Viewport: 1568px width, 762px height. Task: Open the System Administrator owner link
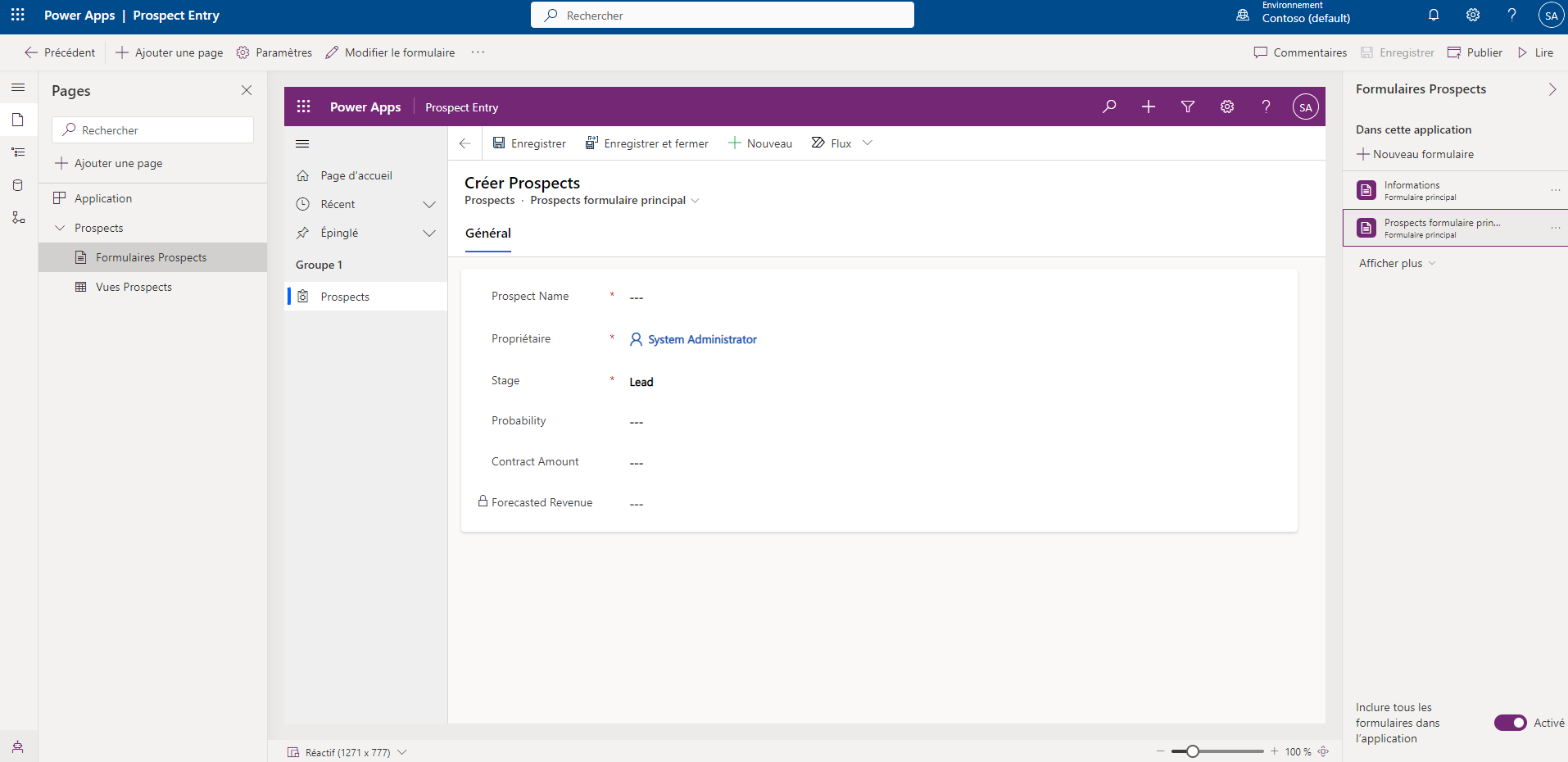tap(702, 339)
